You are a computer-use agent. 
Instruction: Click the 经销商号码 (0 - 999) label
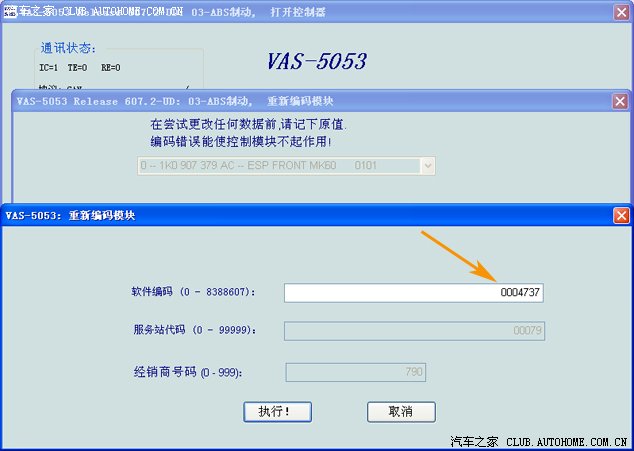[x=187, y=372]
